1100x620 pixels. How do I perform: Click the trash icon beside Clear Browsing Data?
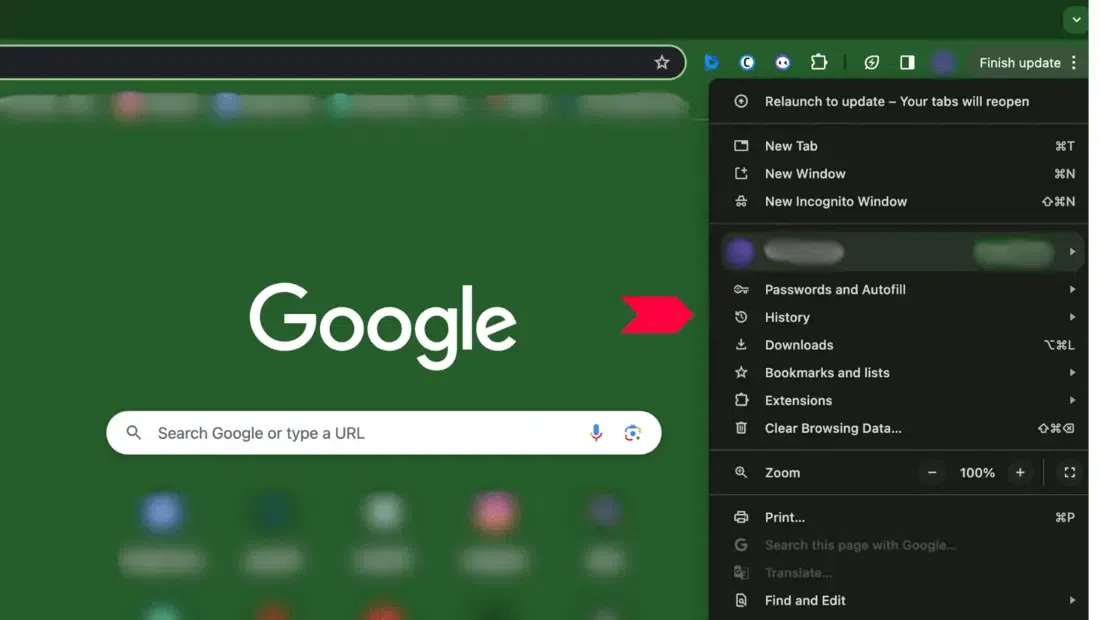[741, 428]
